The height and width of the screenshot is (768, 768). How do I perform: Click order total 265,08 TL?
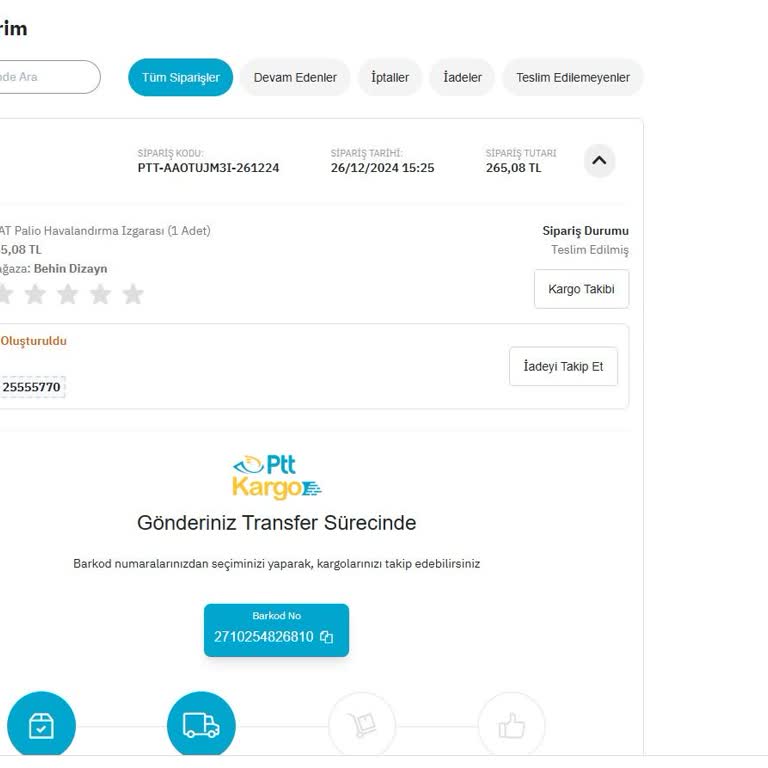point(513,168)
